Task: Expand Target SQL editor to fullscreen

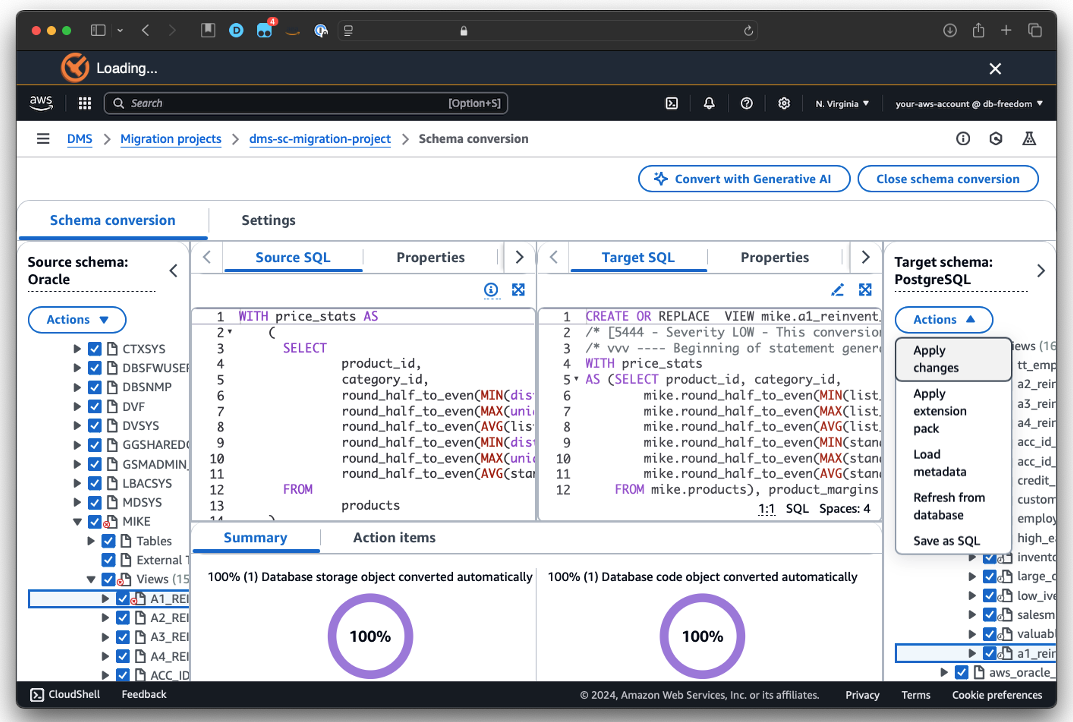Action: click(x=865, y=289)
